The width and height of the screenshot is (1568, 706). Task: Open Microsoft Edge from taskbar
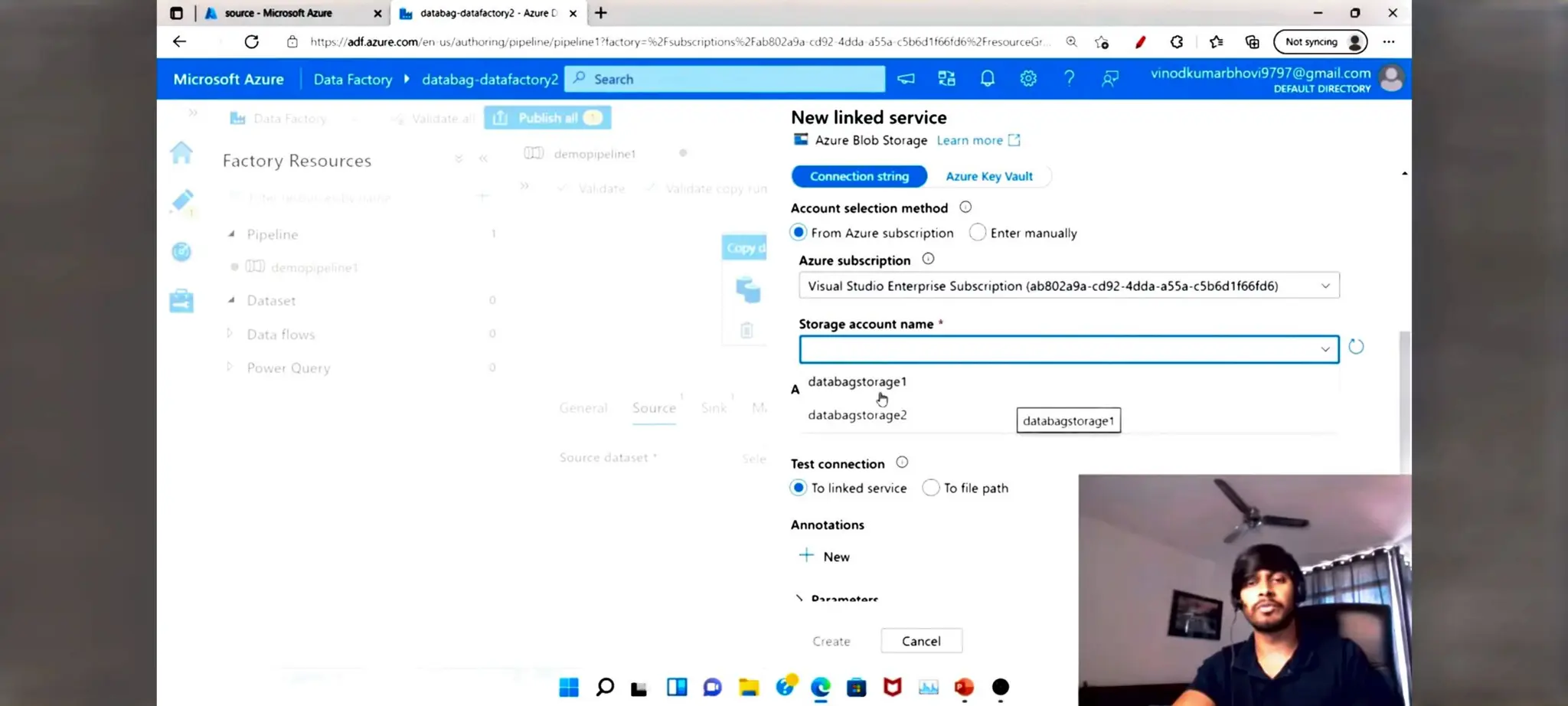click(x=820, y=688)
